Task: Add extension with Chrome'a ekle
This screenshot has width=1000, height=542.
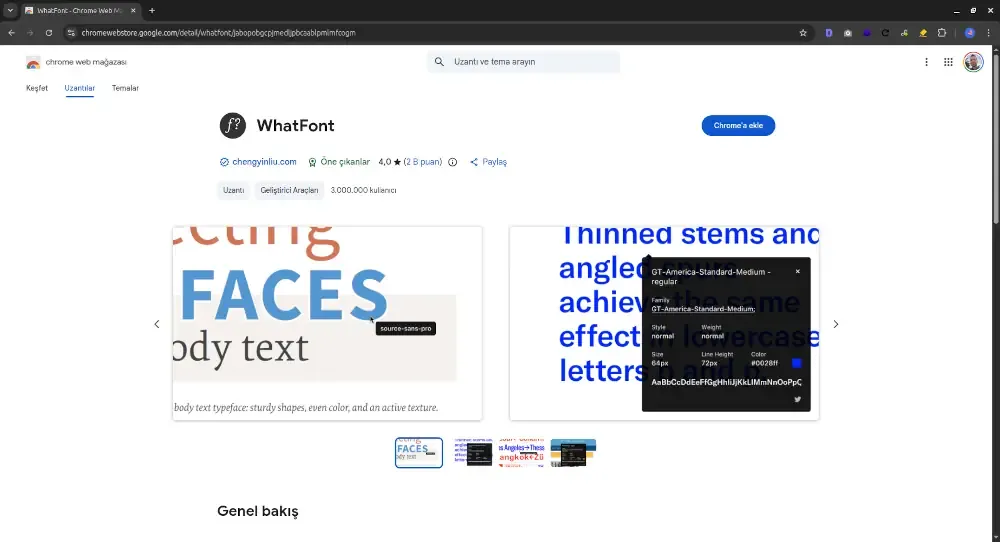Action: (x=738, y=126)
